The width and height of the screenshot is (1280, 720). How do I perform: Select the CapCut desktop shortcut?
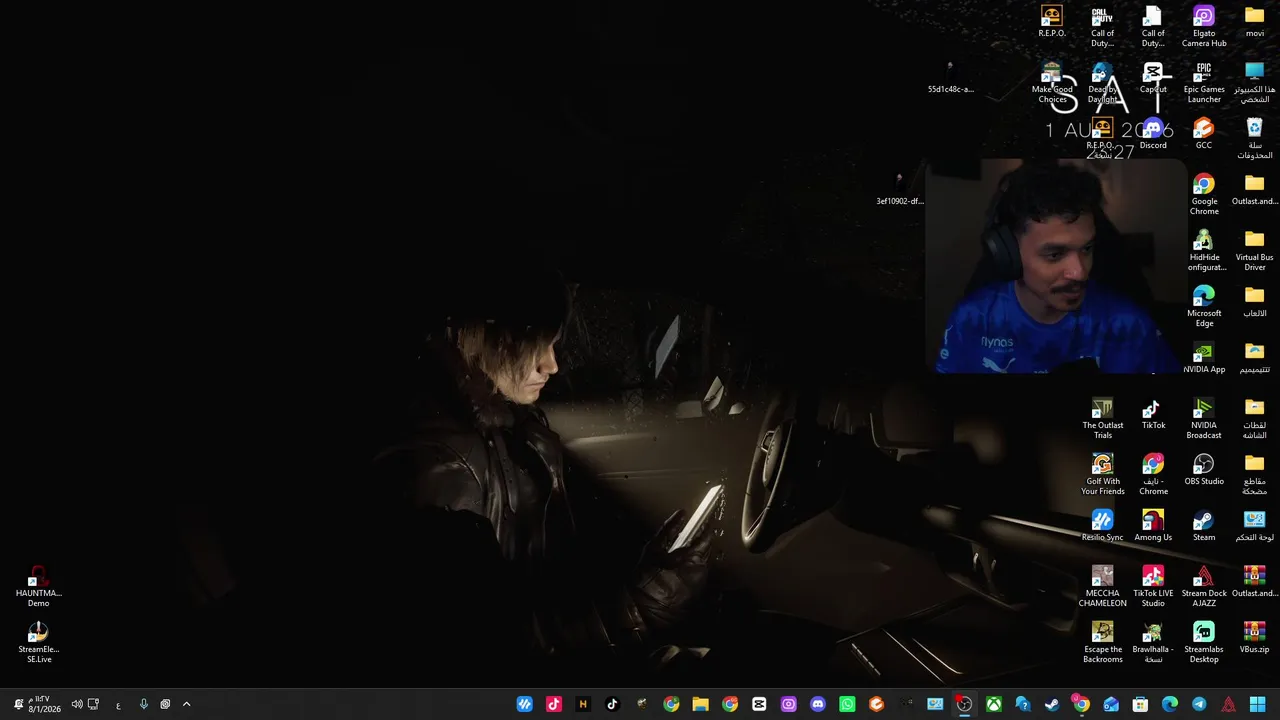click(x=1153, y=78)
